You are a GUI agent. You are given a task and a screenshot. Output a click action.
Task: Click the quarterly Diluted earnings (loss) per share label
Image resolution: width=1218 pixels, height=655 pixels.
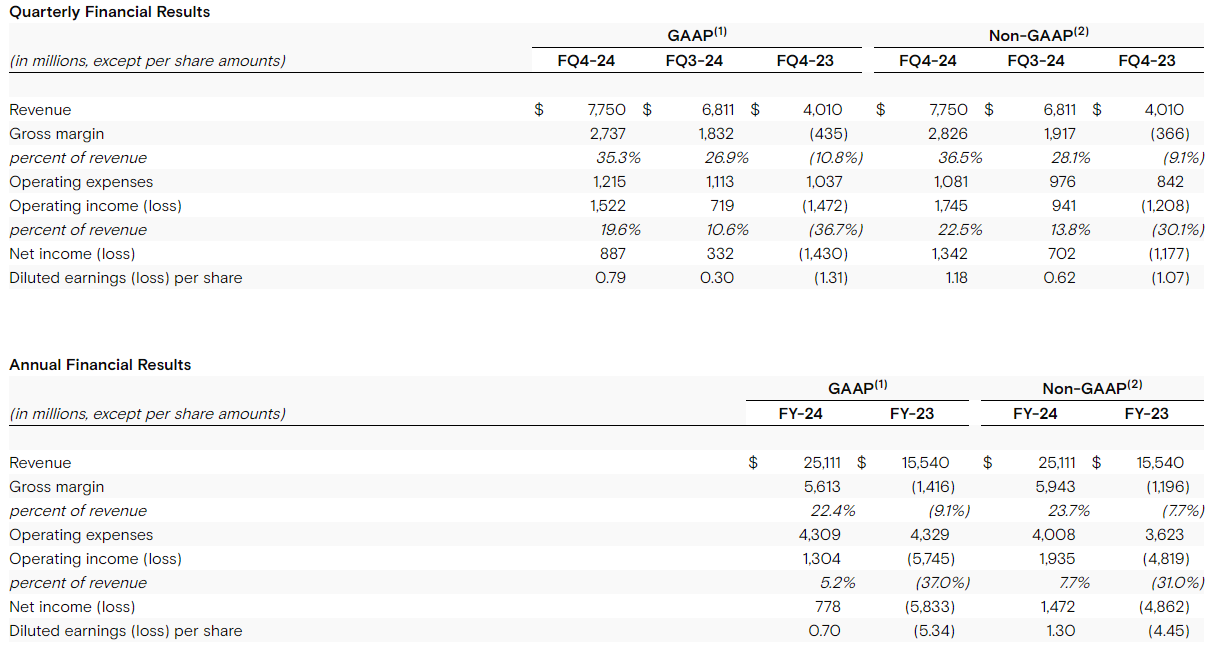click(126, 278)
